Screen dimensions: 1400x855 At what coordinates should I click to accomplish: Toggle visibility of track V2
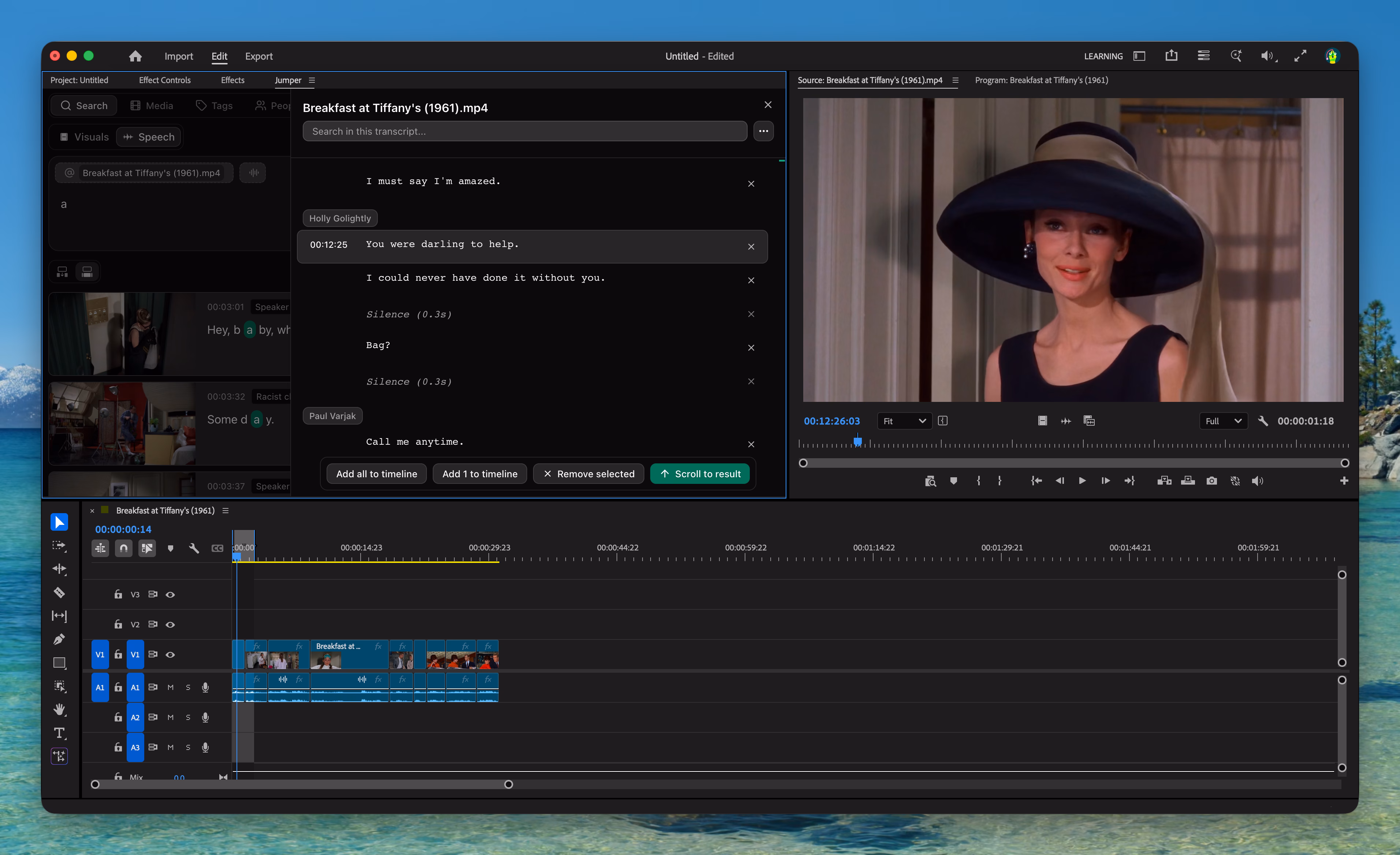[x=170, y=624]
